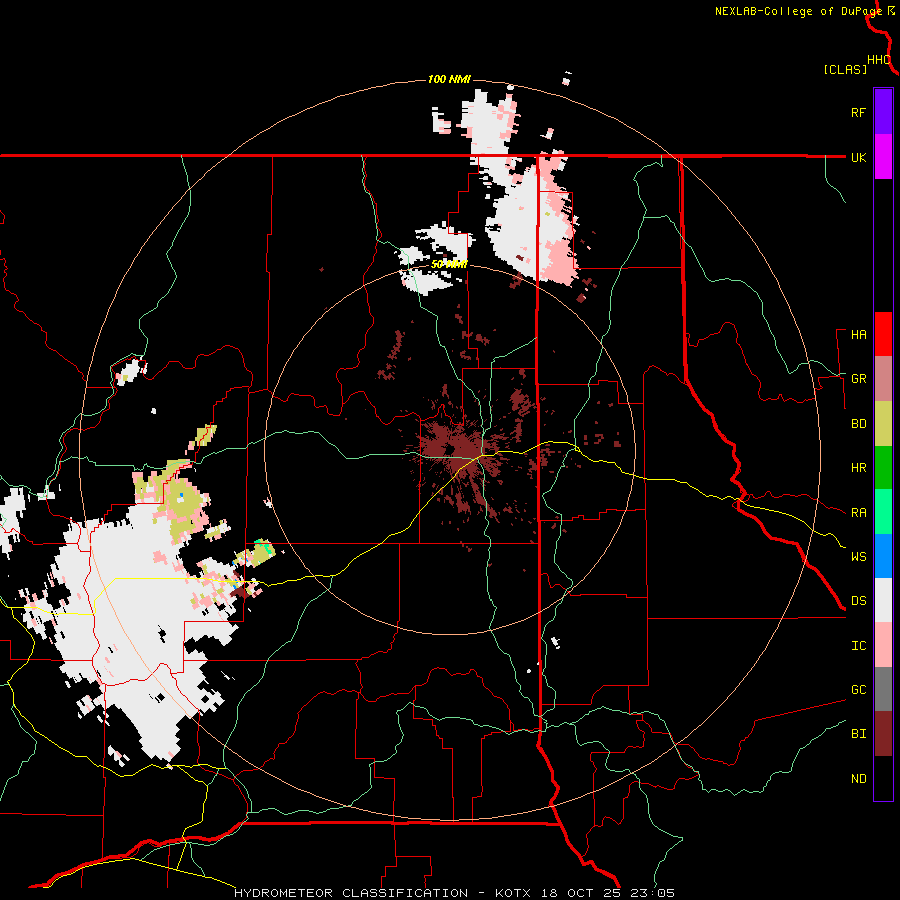900x900 pixels.
Task: Click the IC legend label
Action: coord(858,646)
